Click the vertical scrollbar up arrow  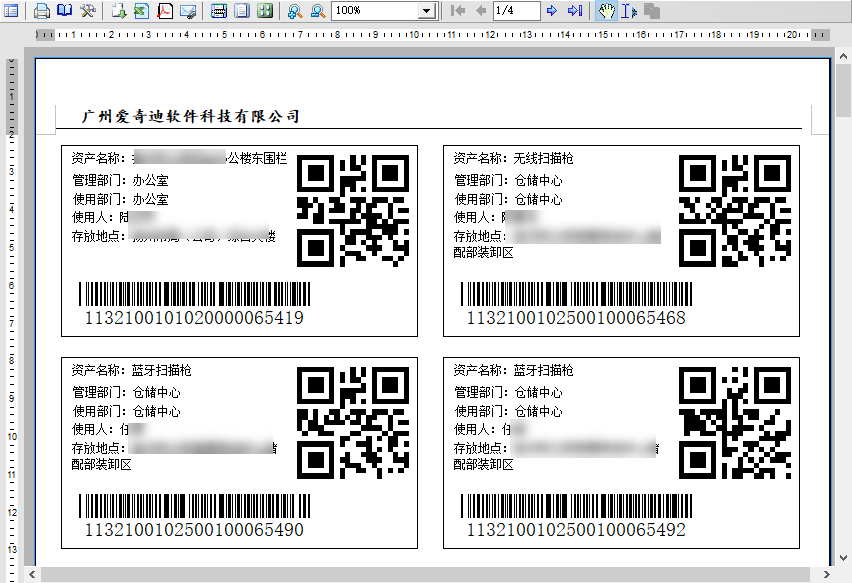pos(843,56)
